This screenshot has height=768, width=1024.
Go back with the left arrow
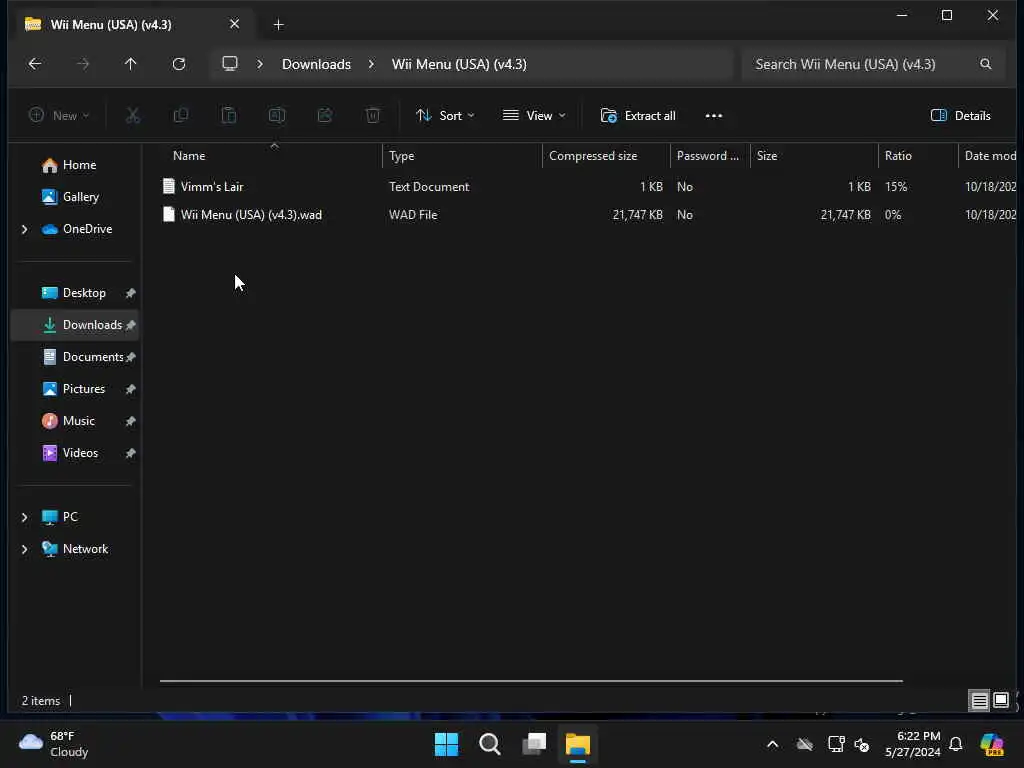35,64
